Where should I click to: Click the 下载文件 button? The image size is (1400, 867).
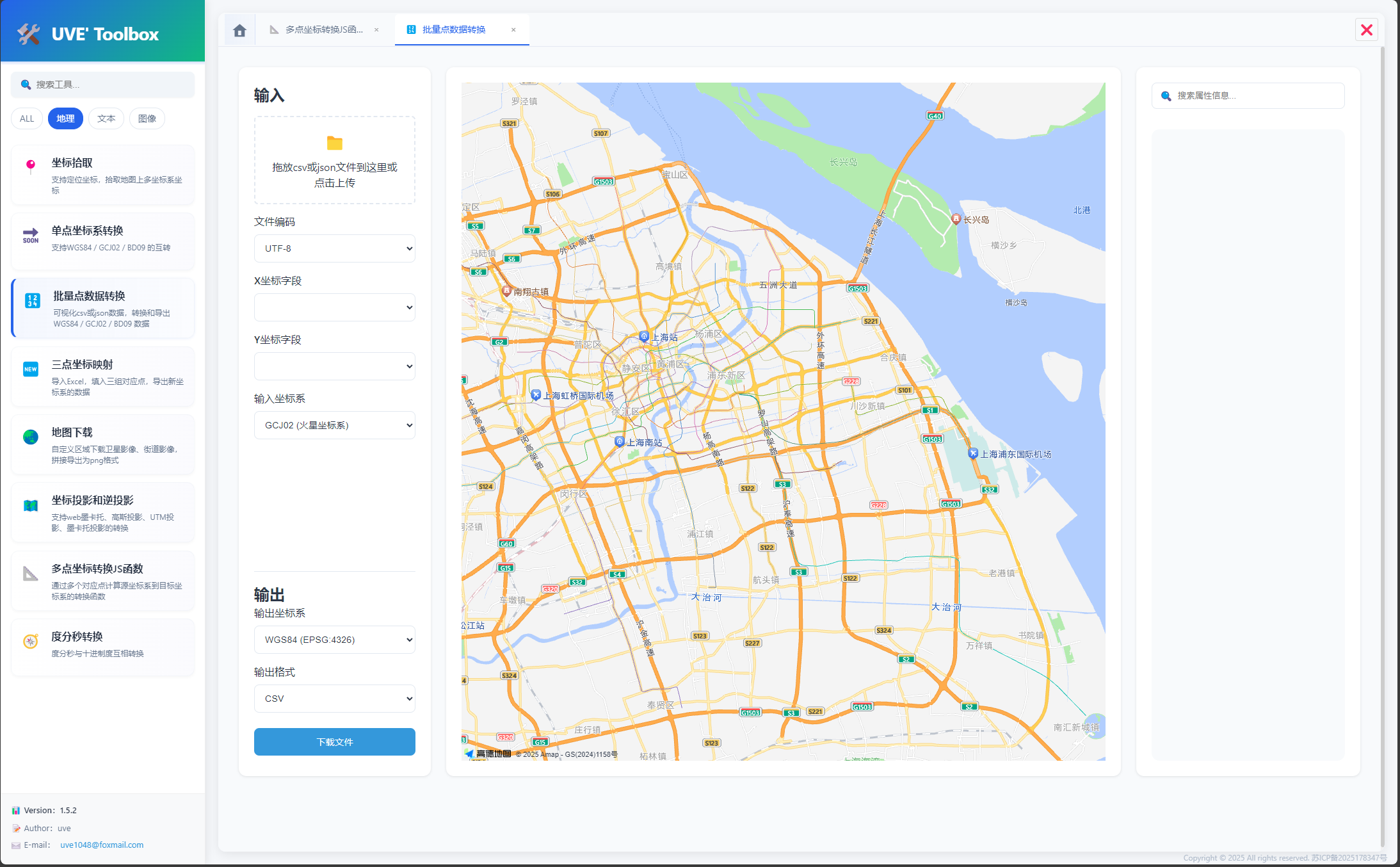tap(334, 742)
